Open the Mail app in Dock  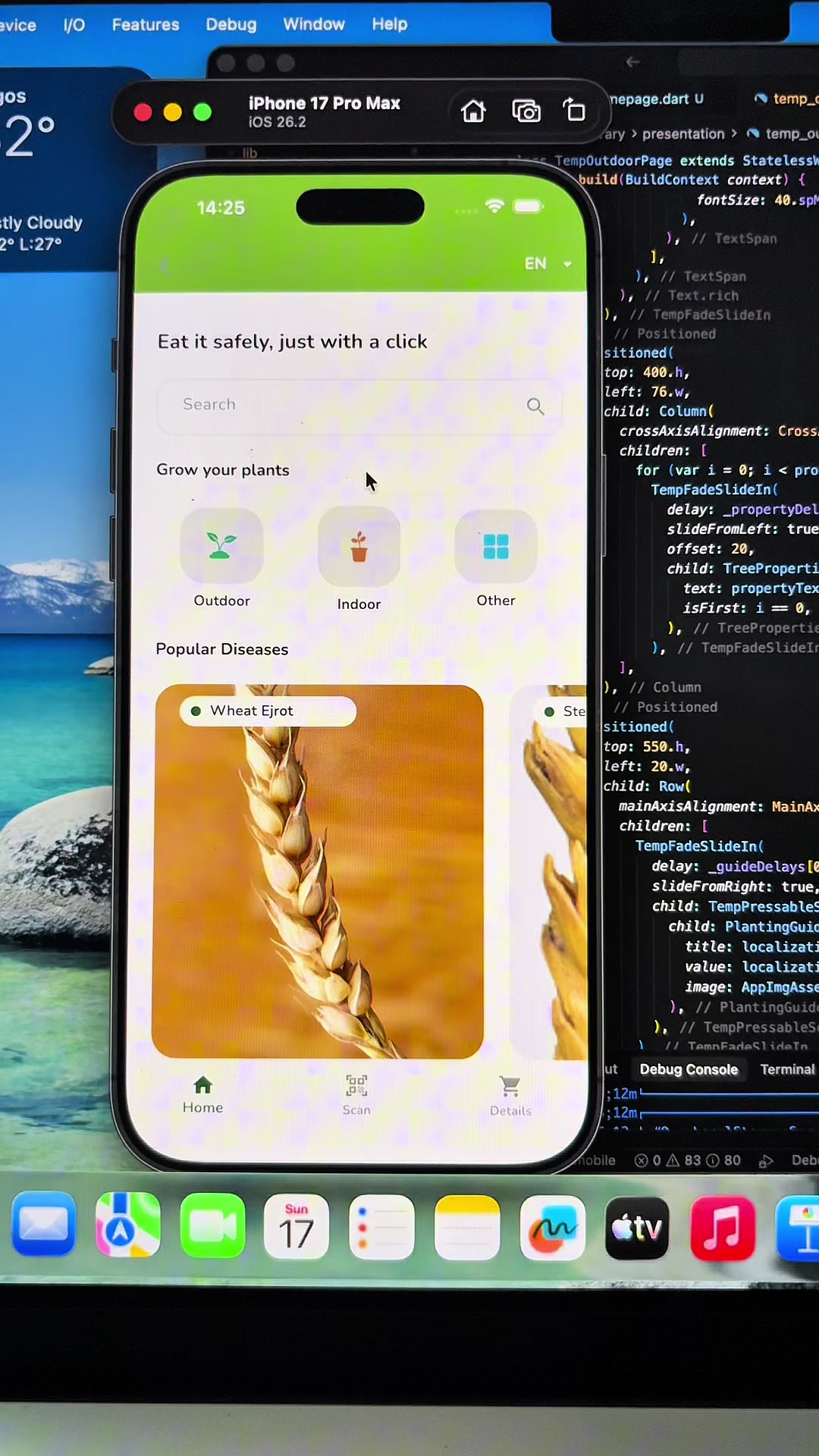[43, 1225]
